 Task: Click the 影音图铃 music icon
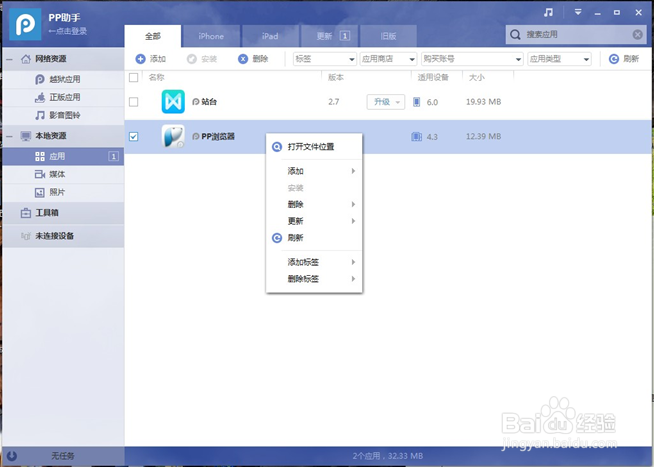click(x=40, y=115)
